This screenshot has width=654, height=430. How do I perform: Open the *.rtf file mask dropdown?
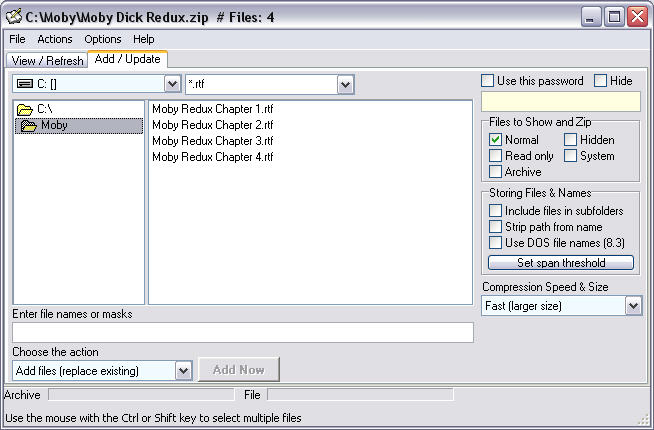[345, 84]
